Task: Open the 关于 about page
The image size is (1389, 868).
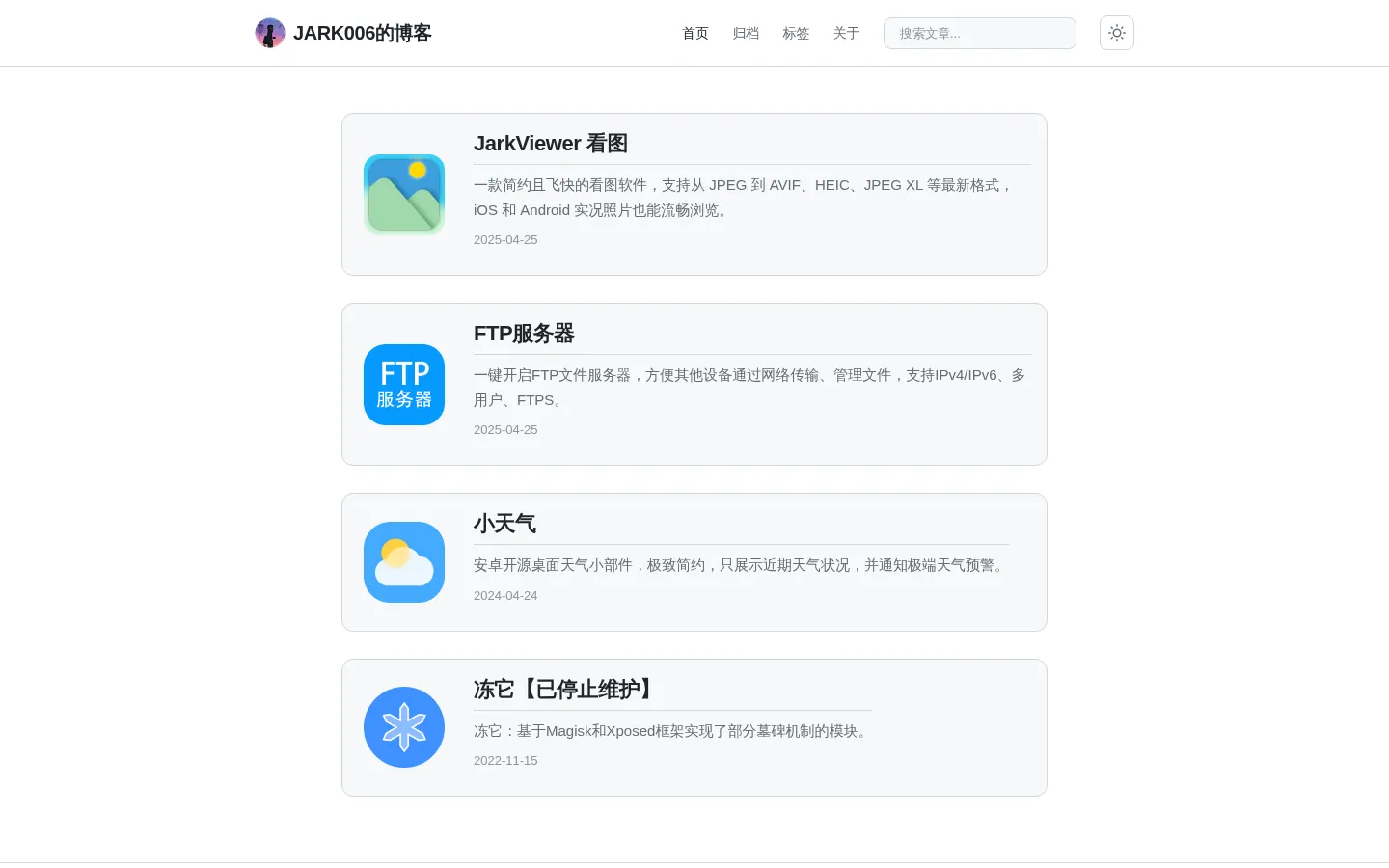Action: pyautogui.click(x=846, y=33)
